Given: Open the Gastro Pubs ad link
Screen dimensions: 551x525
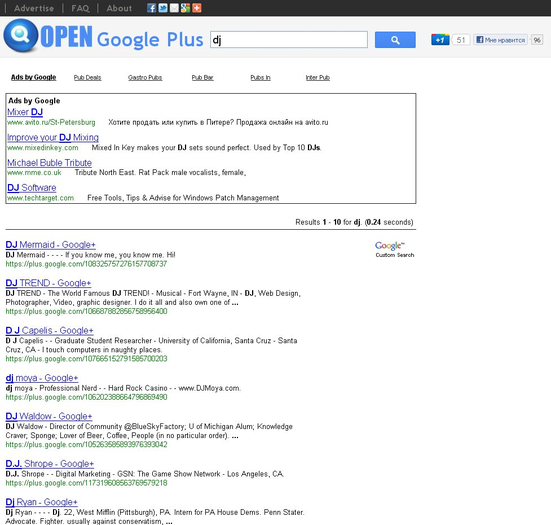Looking at the screenshot, I should coord(145,78).
